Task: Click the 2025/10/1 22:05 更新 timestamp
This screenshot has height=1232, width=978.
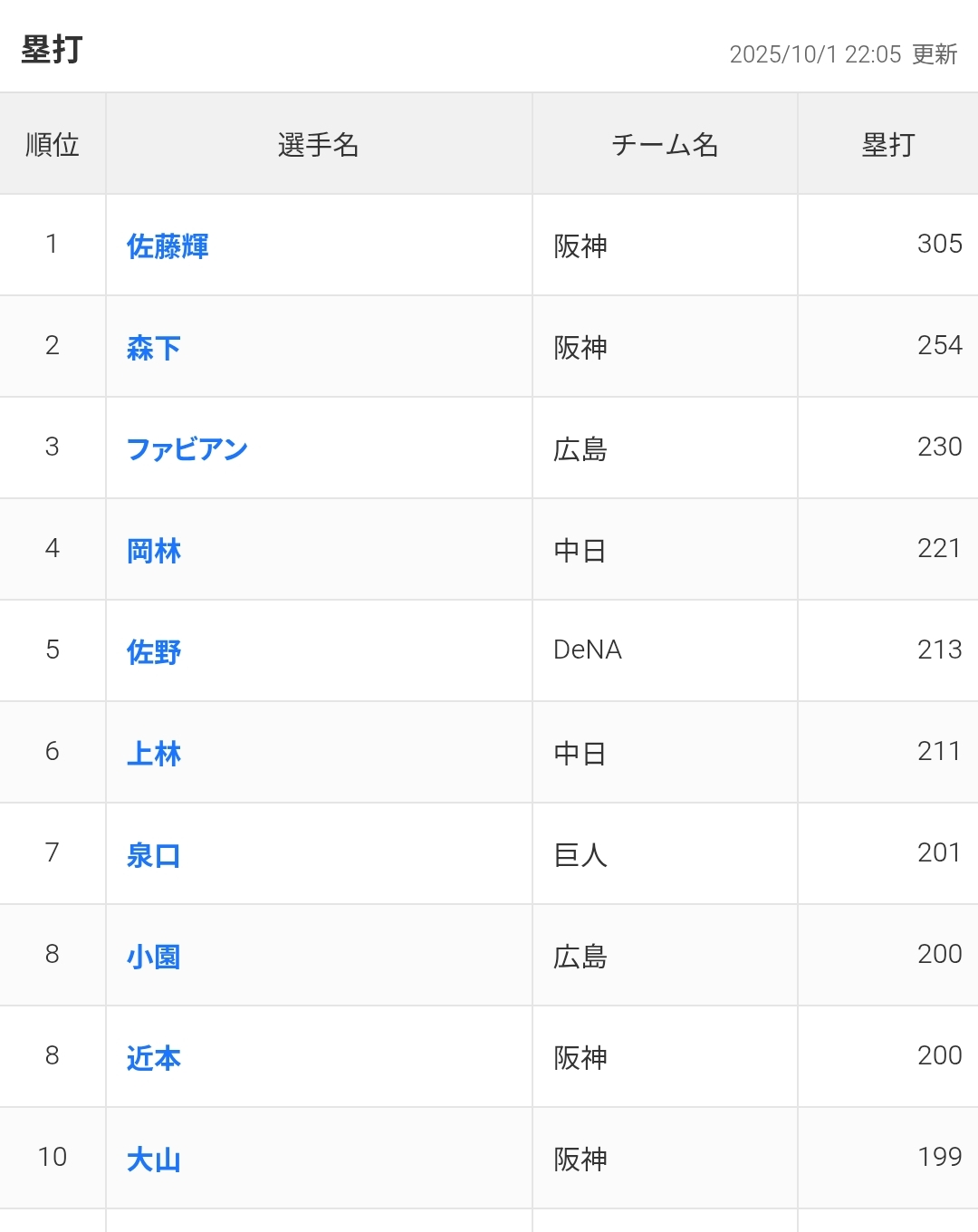Action: (843, 54)
